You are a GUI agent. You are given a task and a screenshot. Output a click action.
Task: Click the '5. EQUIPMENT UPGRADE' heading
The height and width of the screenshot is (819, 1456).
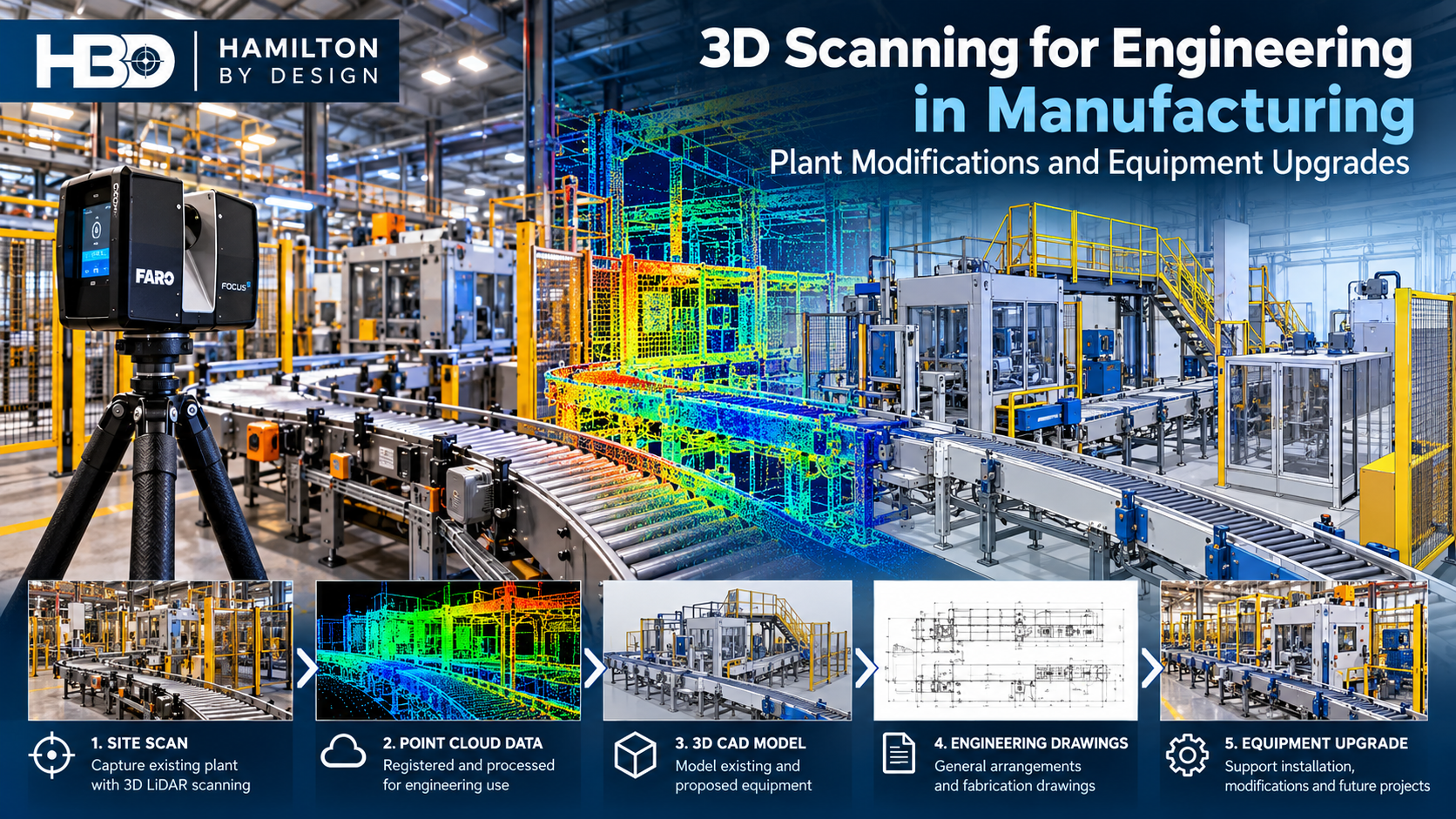click(1317, 743)
